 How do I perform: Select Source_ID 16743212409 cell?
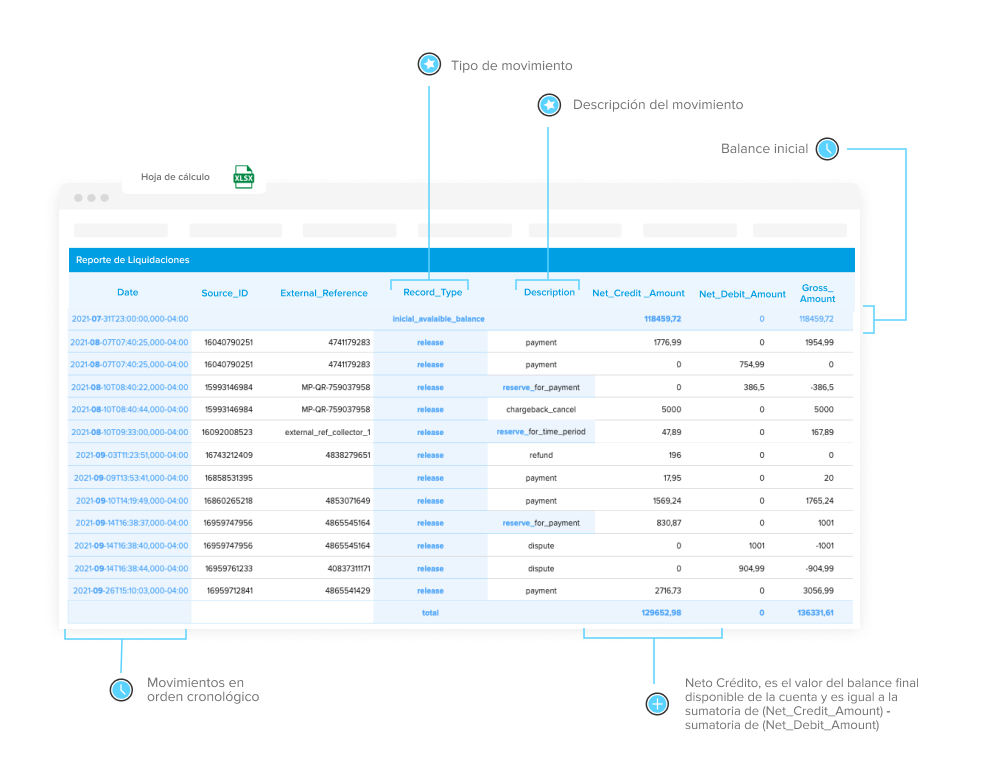pos(229,455)
